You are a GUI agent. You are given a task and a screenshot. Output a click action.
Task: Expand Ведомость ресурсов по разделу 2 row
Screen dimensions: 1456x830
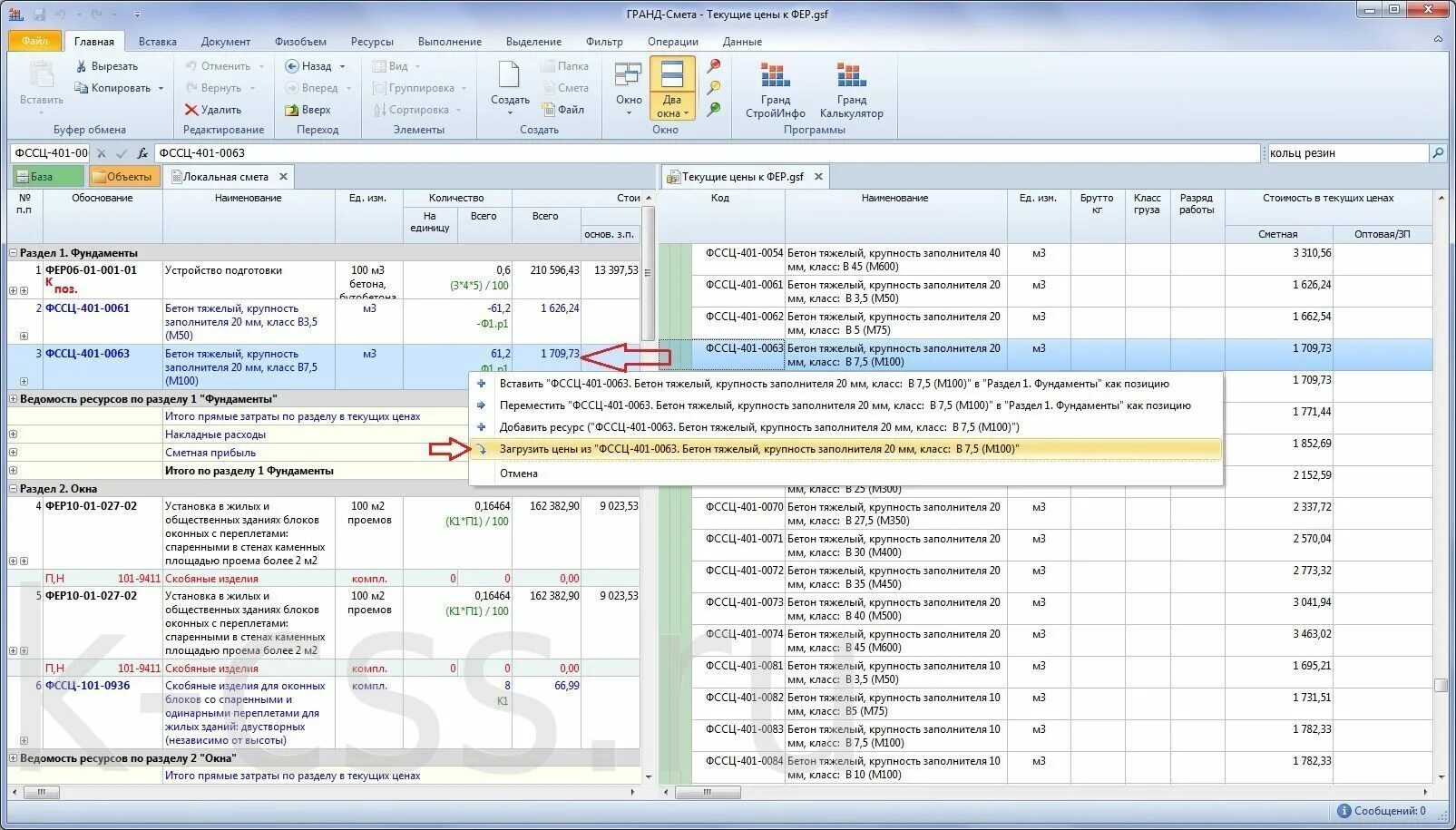pos(14,758)
